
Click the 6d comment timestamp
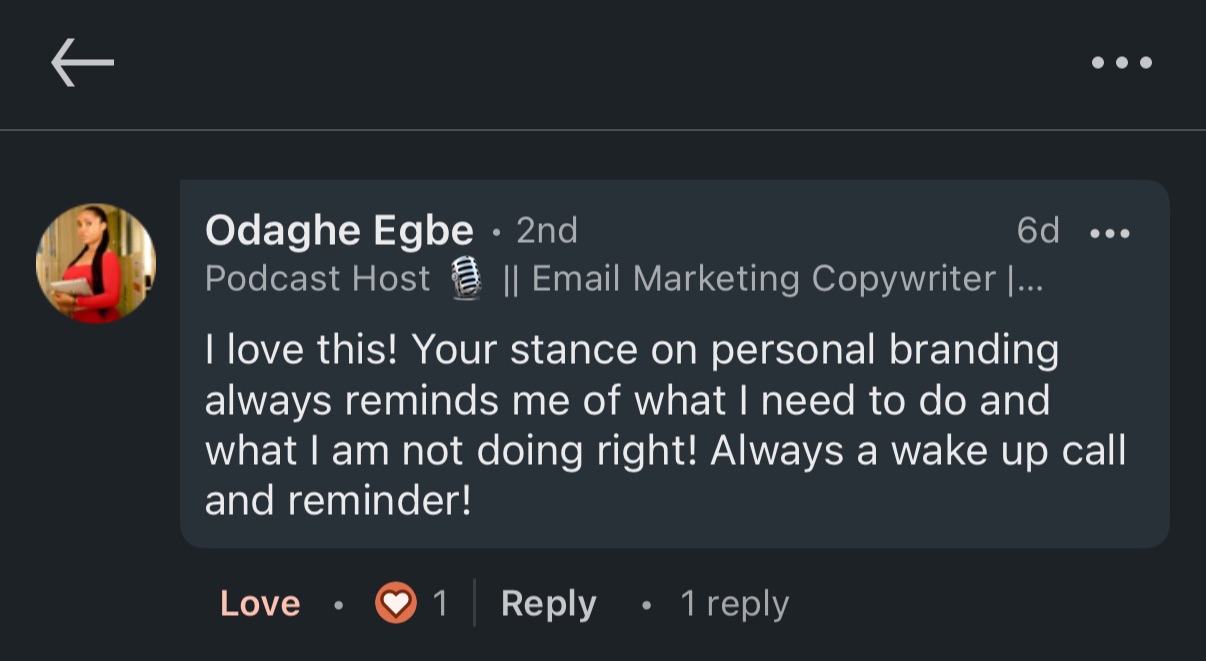1037,231
